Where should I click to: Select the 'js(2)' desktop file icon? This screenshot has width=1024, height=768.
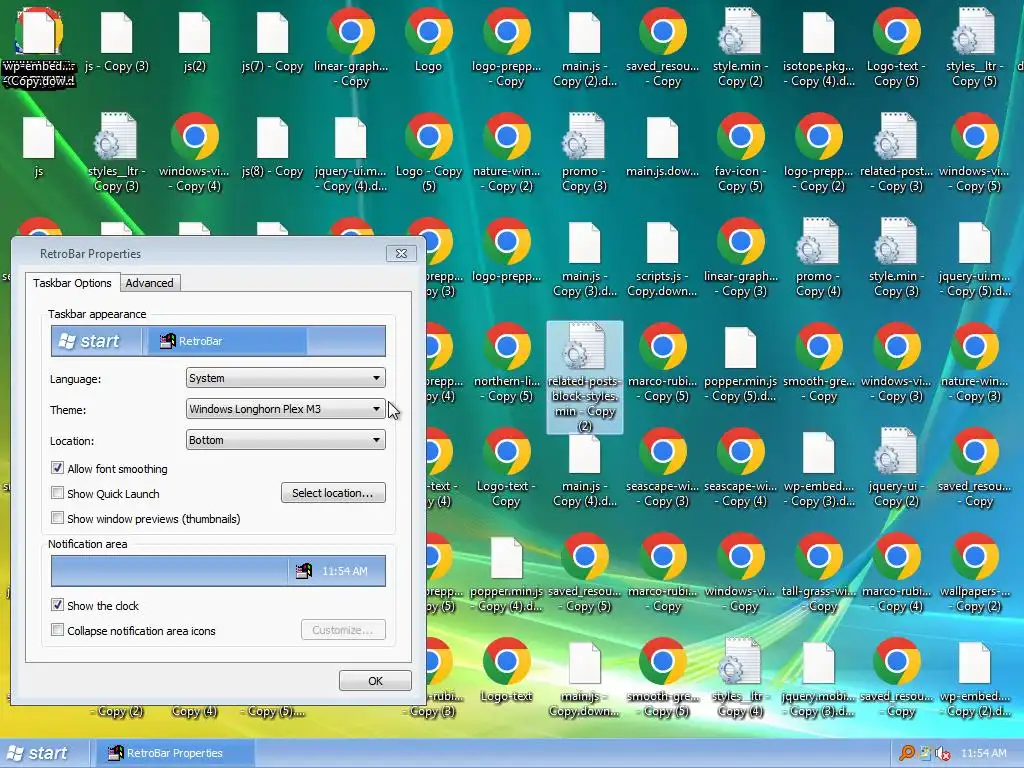click(x=195, y=32)
